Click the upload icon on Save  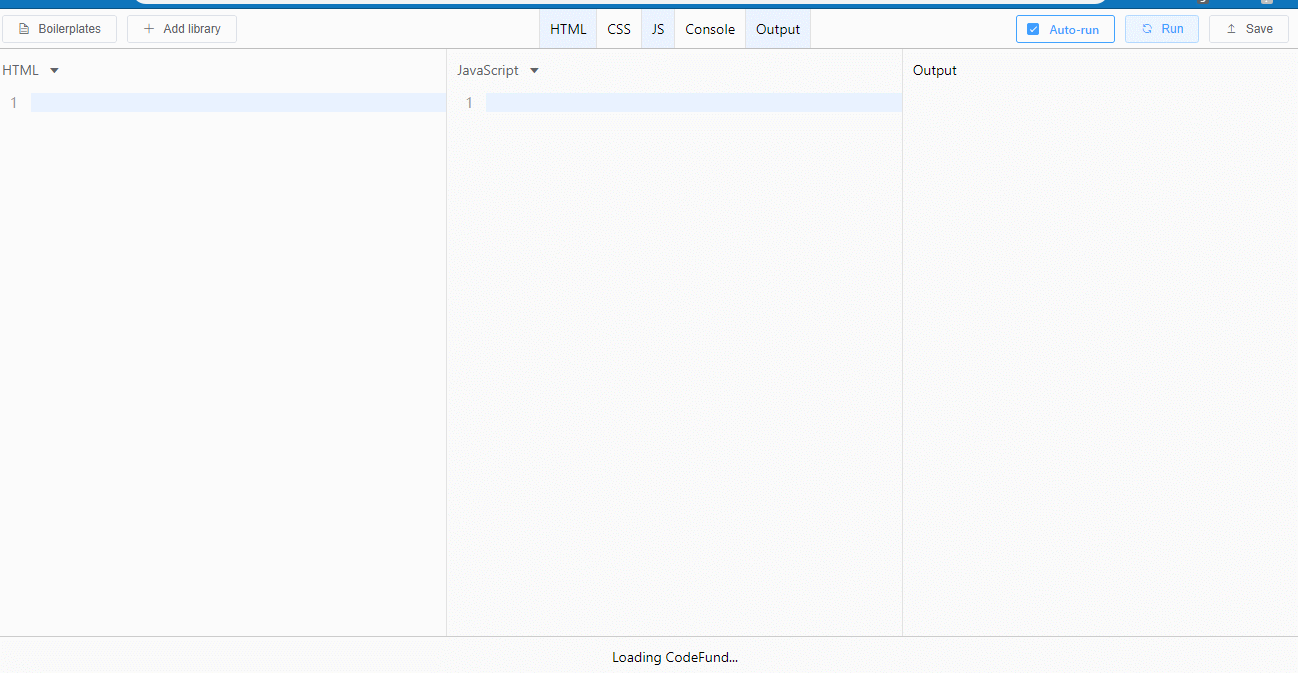[x=1231, y=29]
